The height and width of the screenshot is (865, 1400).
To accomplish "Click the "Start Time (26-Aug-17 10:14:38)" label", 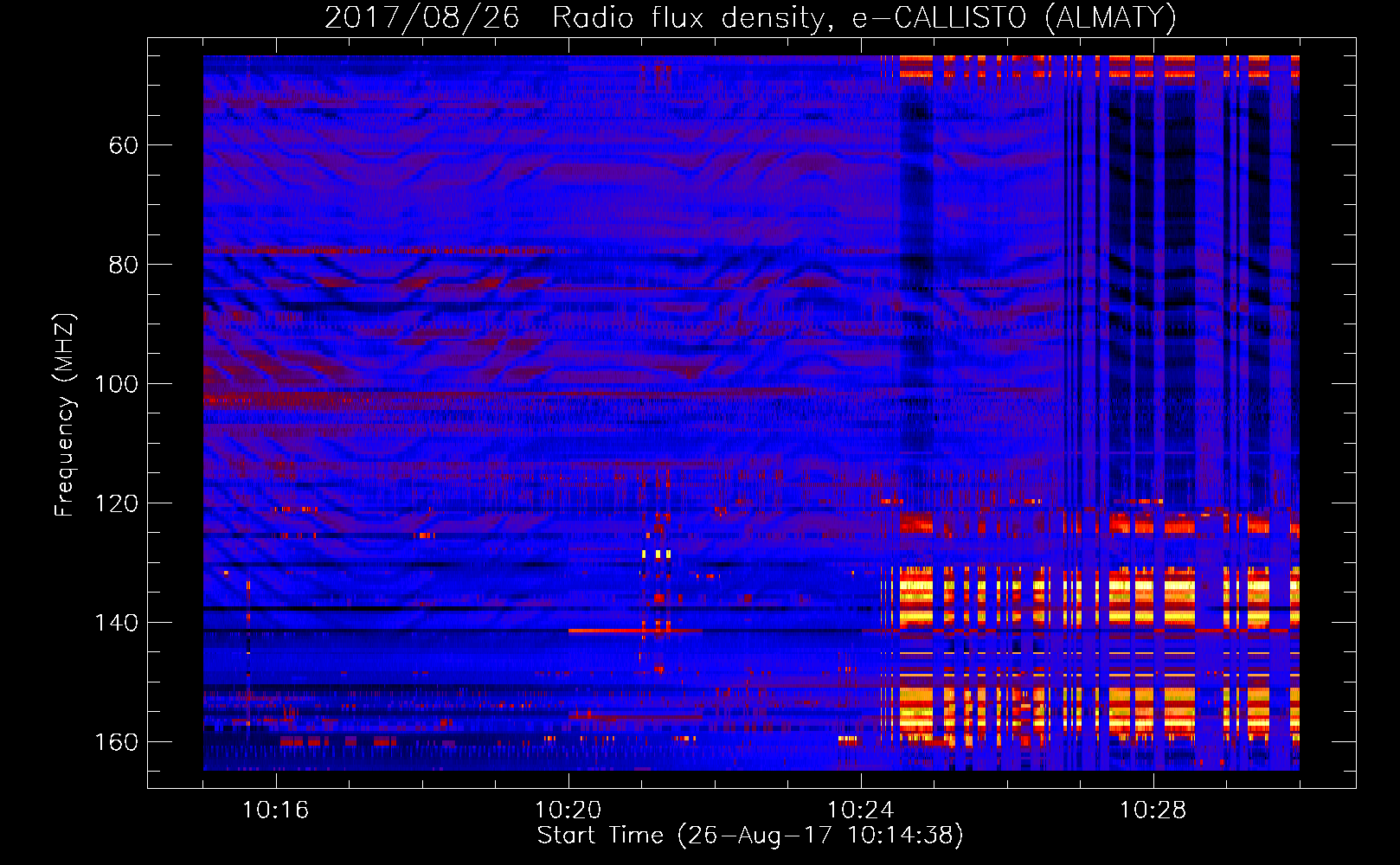I will [x=750, y=836].
